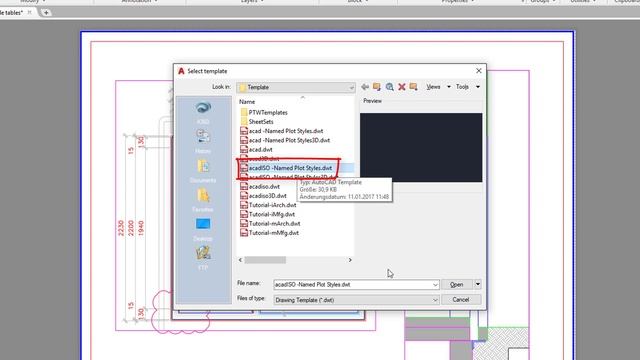
Task: Click Search the Web icon
Action: pyautogui.click(x=389, y=87)
